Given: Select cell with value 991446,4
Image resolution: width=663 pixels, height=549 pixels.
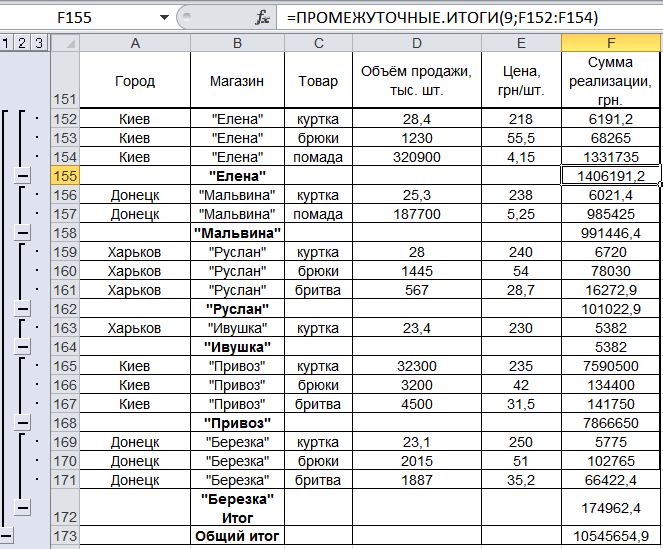Looking at the screenshot, I should point(611,233).
